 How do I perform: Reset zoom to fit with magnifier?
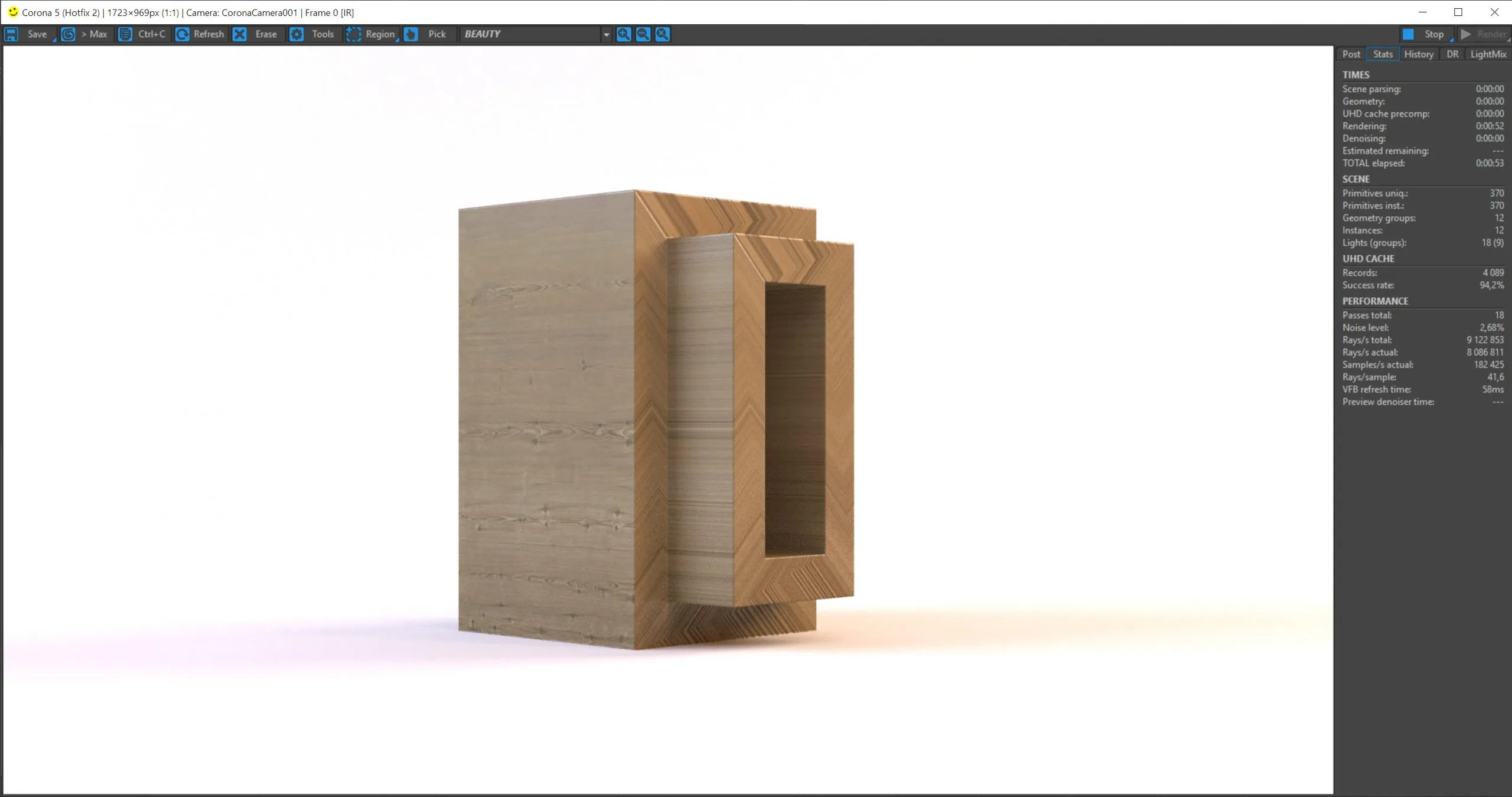[x=663, y=34]
